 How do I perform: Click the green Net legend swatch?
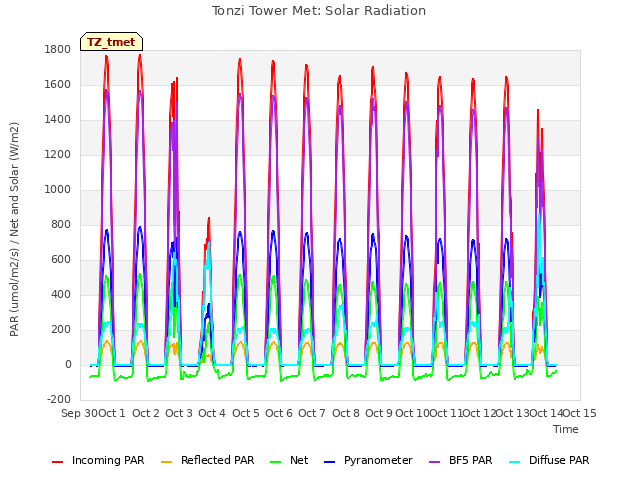[276, 462]
